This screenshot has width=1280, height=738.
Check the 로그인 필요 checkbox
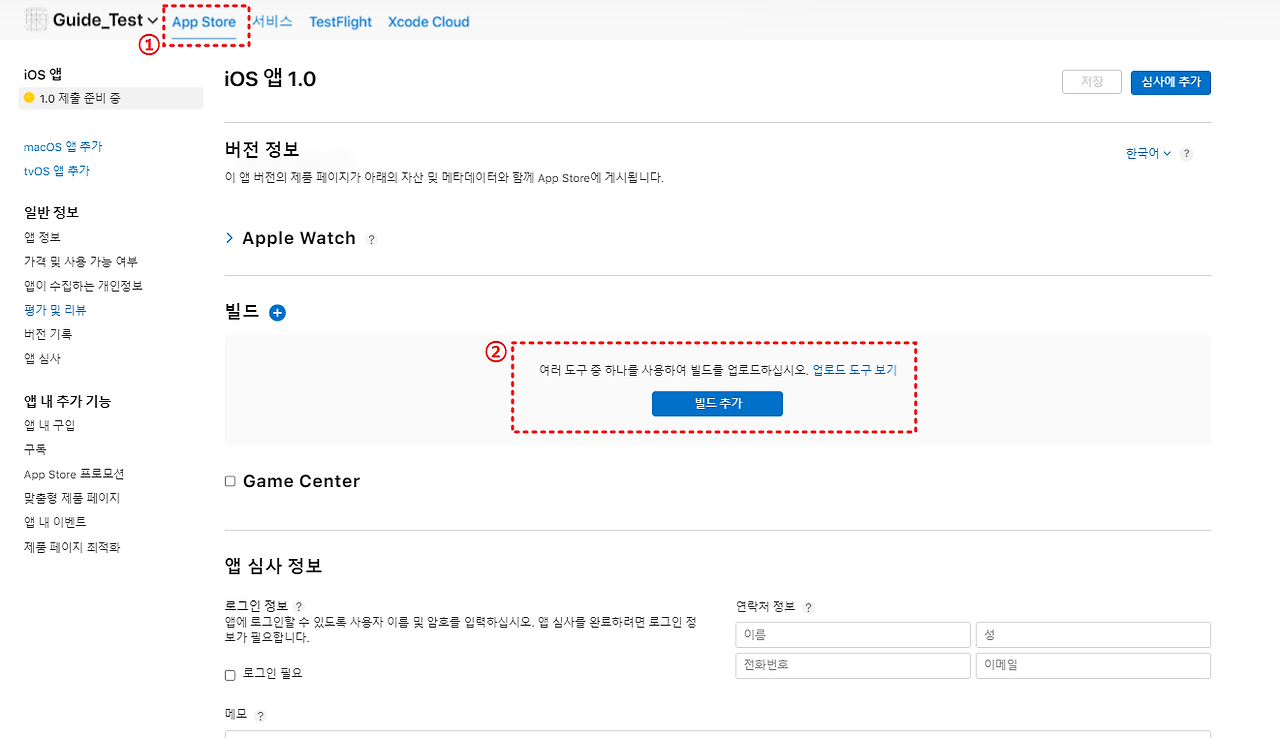[230, 675]
